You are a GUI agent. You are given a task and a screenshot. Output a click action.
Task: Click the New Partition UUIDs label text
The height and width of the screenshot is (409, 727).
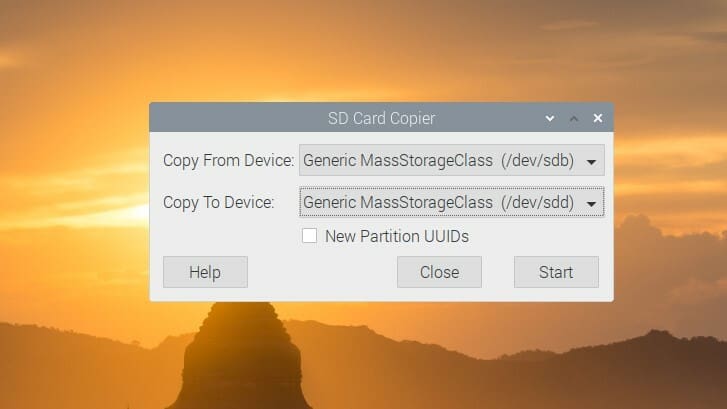coord(396,236)
